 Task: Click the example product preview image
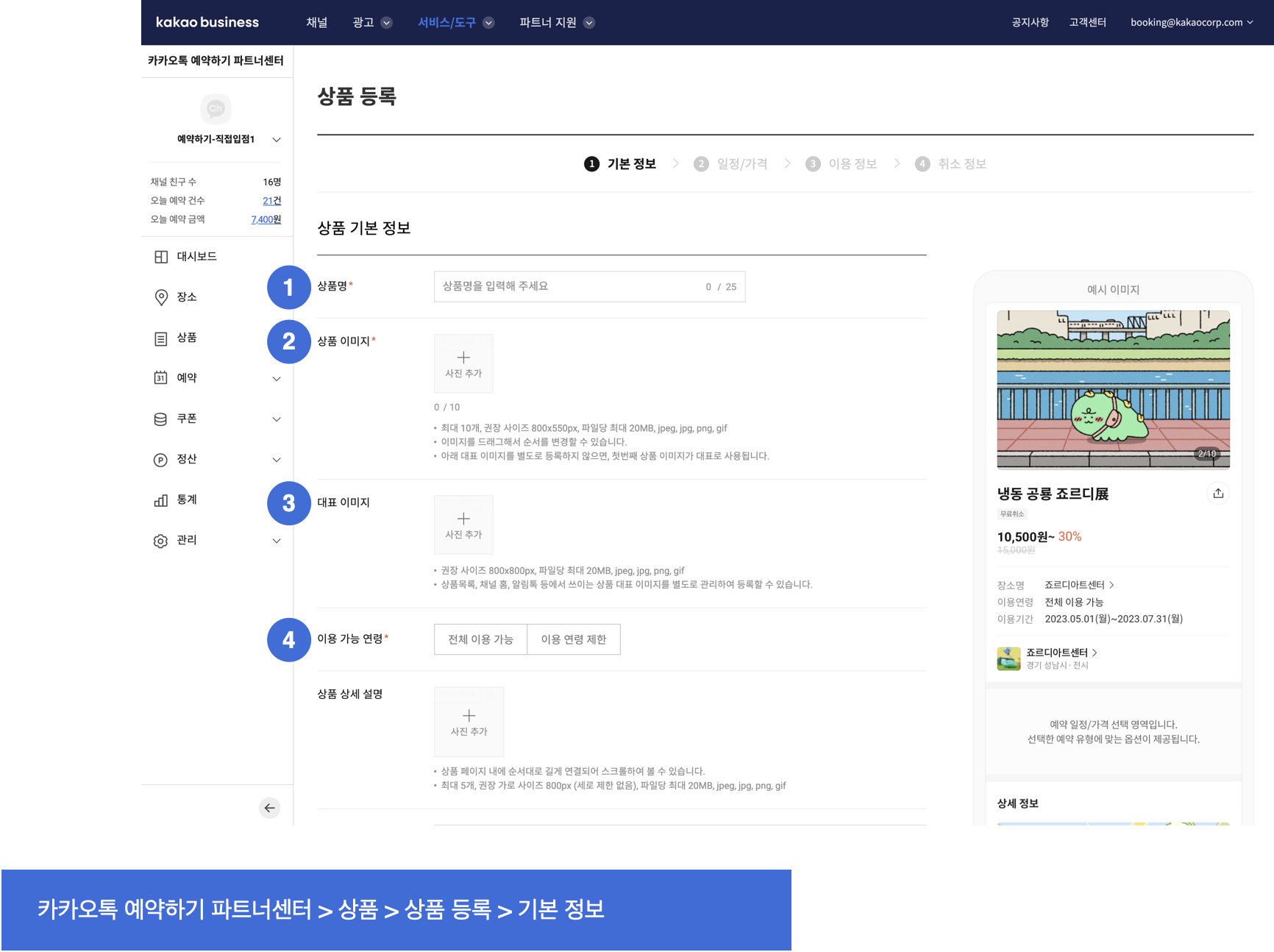[1113, 390]
